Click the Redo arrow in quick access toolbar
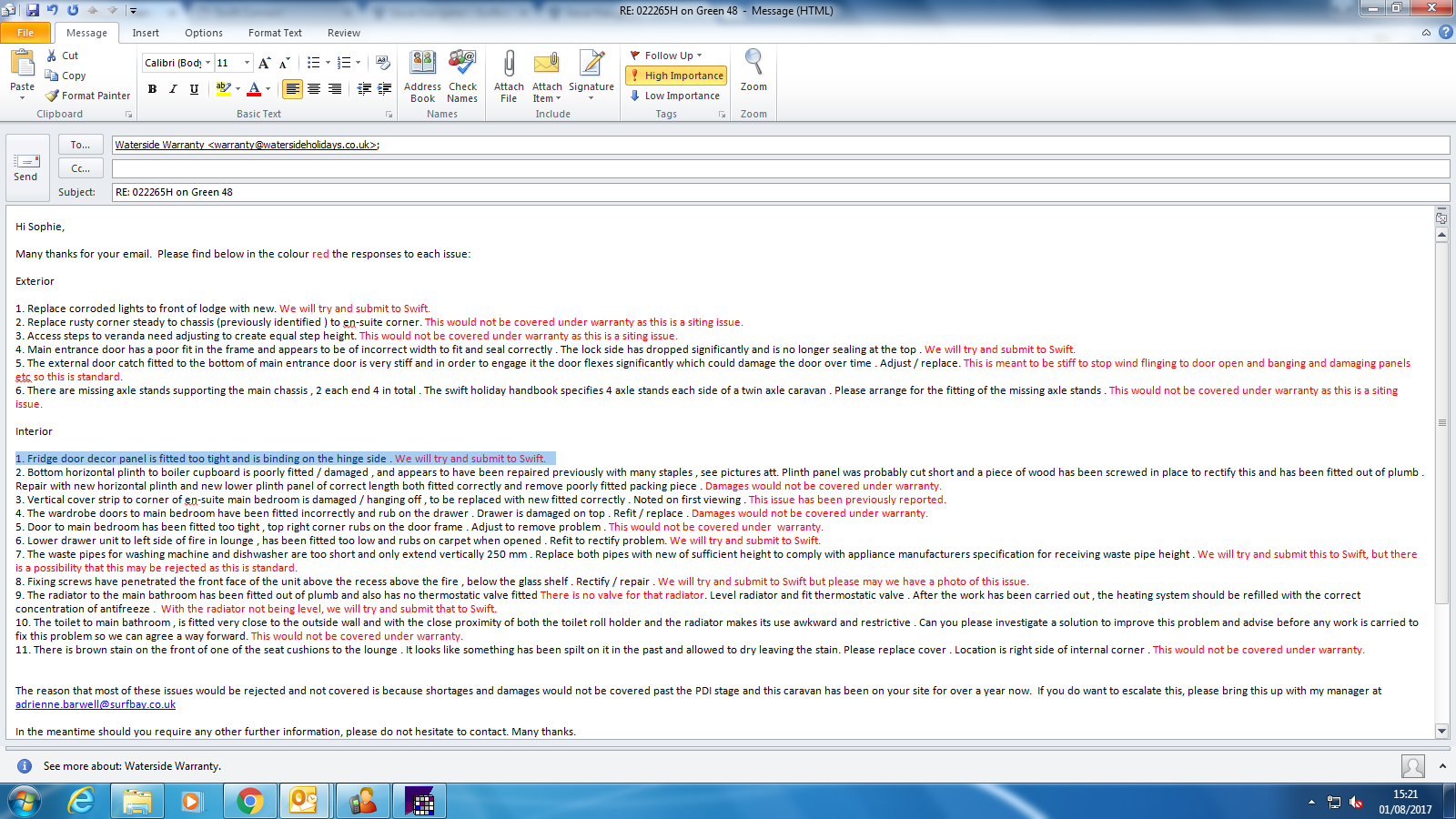The image size is (1456, 819). 73,10
